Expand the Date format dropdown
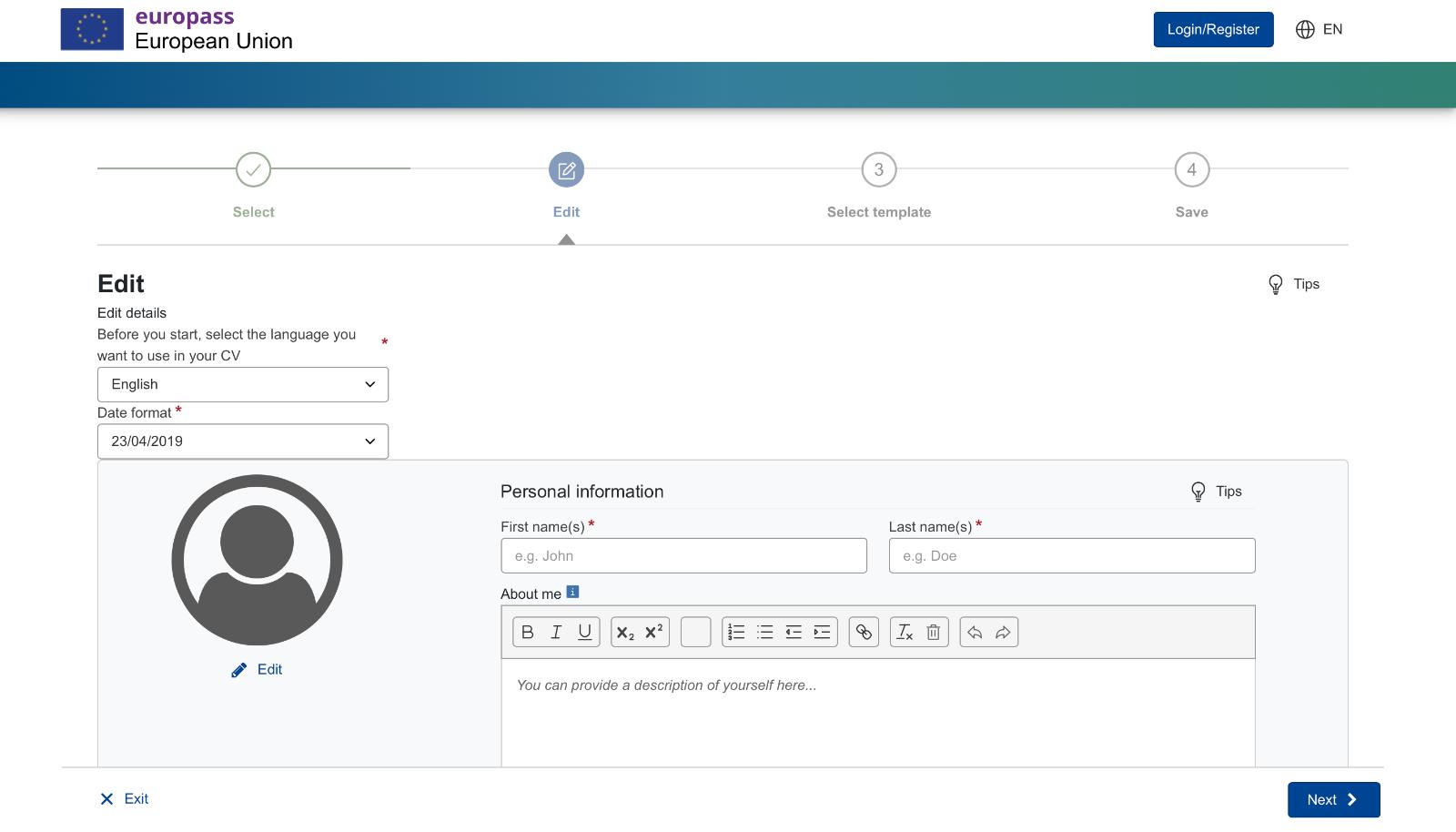Viewport: 1456px width, 832px height. click(x=243, y=441)
